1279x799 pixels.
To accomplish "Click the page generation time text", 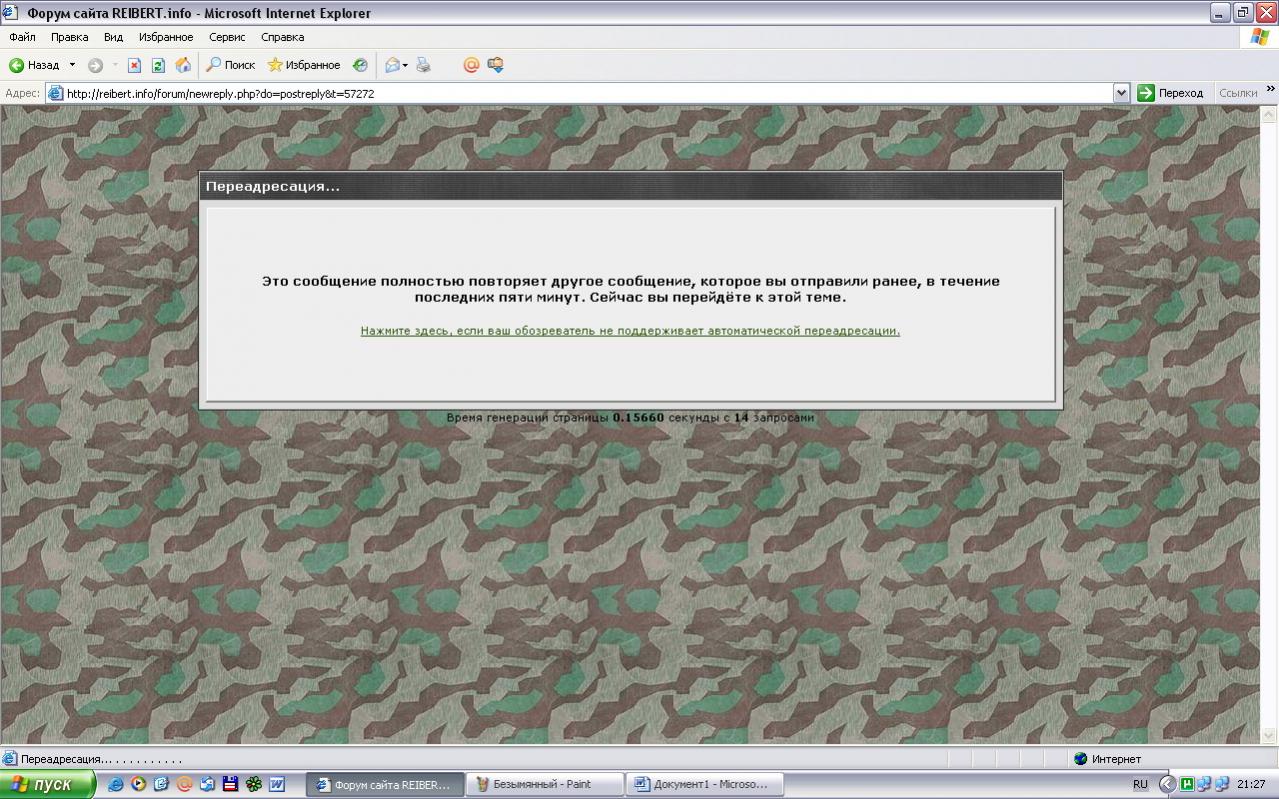I will pos(630,418).
